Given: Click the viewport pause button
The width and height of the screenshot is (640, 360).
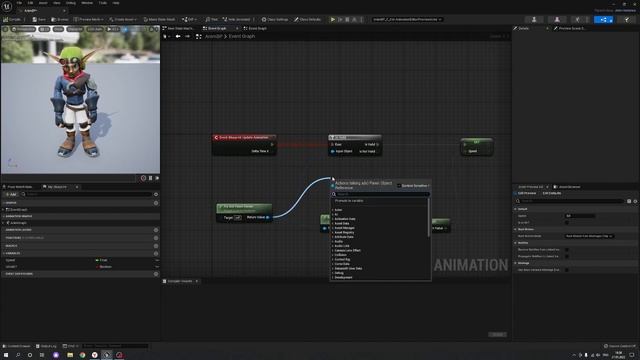Looking at the screenshot, I should 150,178.
